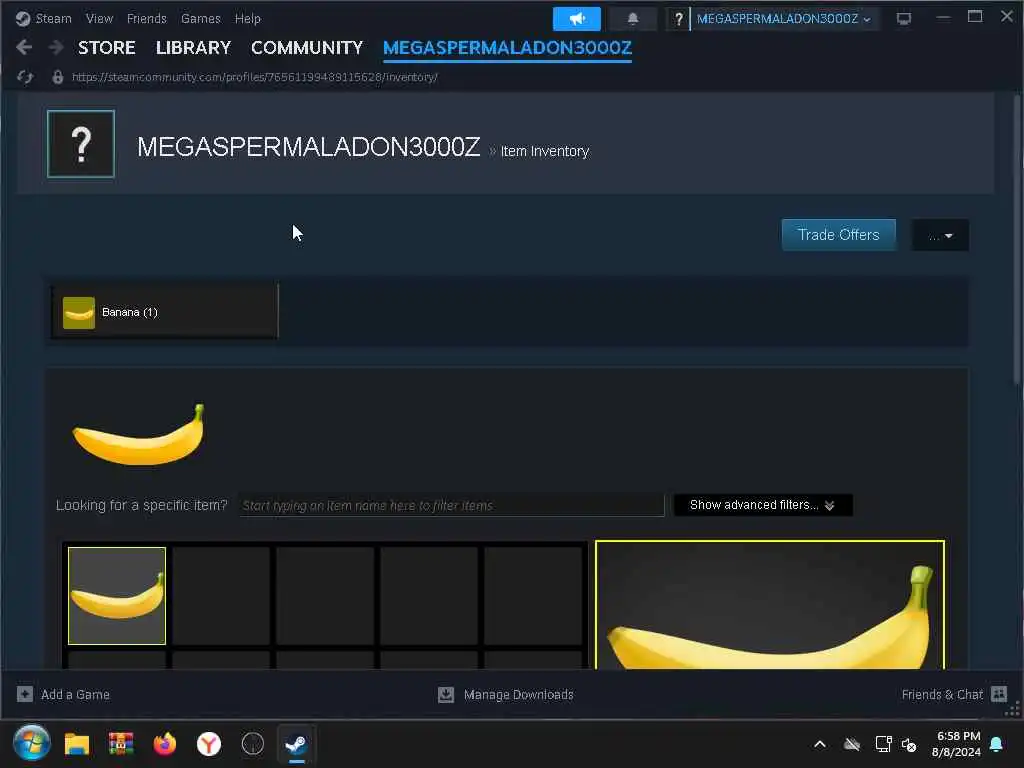Open Manage Downloads
1024x768 pixels.
point(519,695)
